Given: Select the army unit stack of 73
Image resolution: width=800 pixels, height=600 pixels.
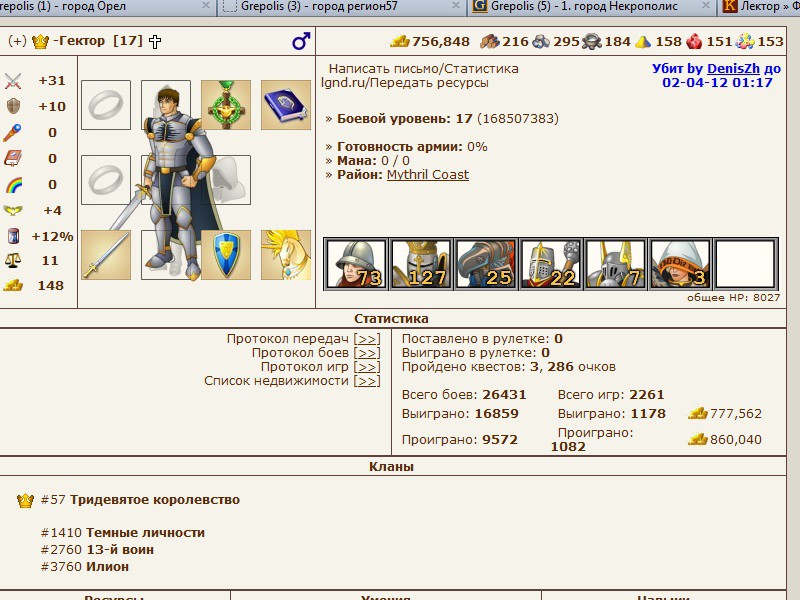Looking at the screenshot, I should point(356,264).
